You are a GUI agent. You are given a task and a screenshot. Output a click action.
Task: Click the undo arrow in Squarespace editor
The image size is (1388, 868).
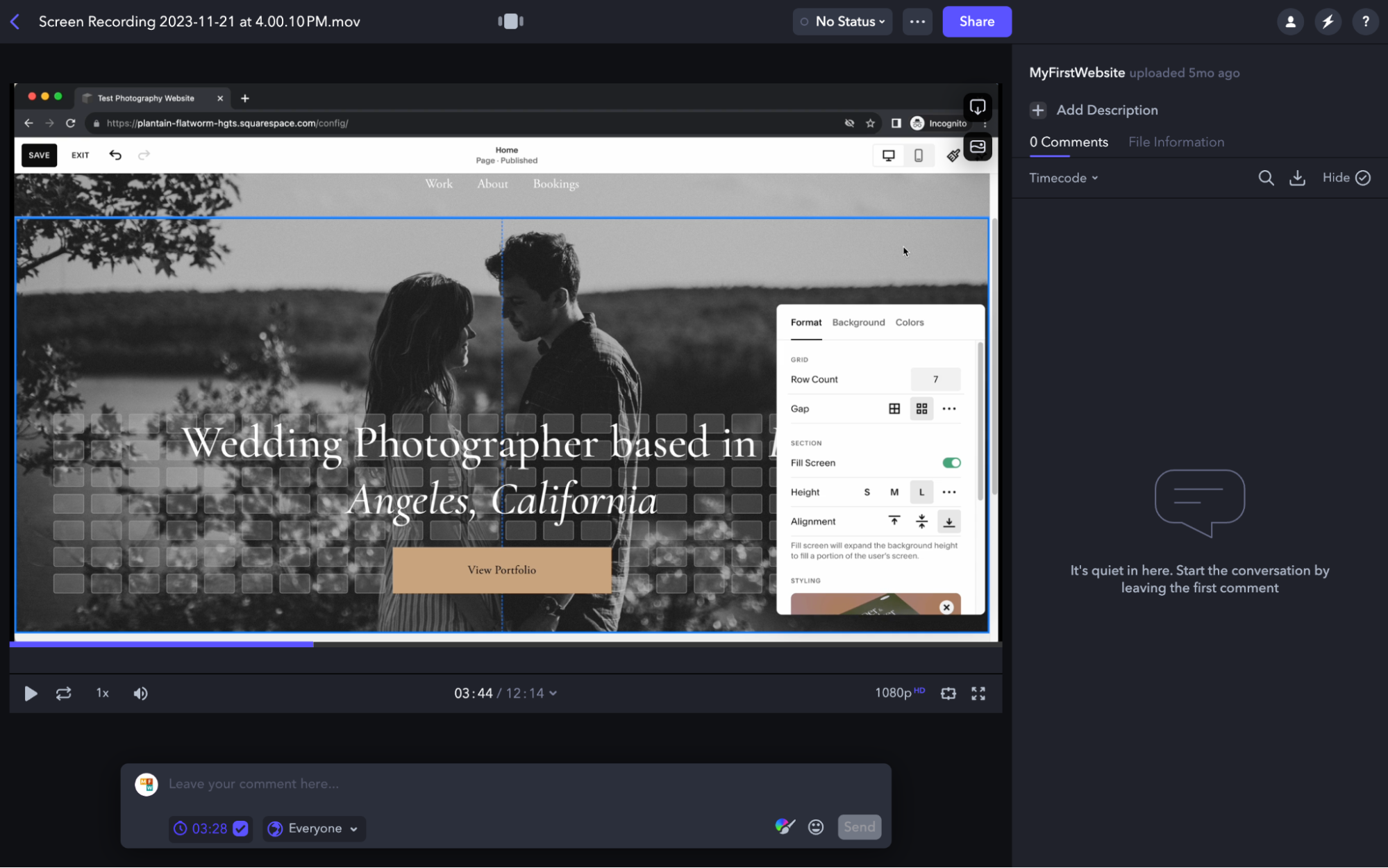[x=115, y=155]
